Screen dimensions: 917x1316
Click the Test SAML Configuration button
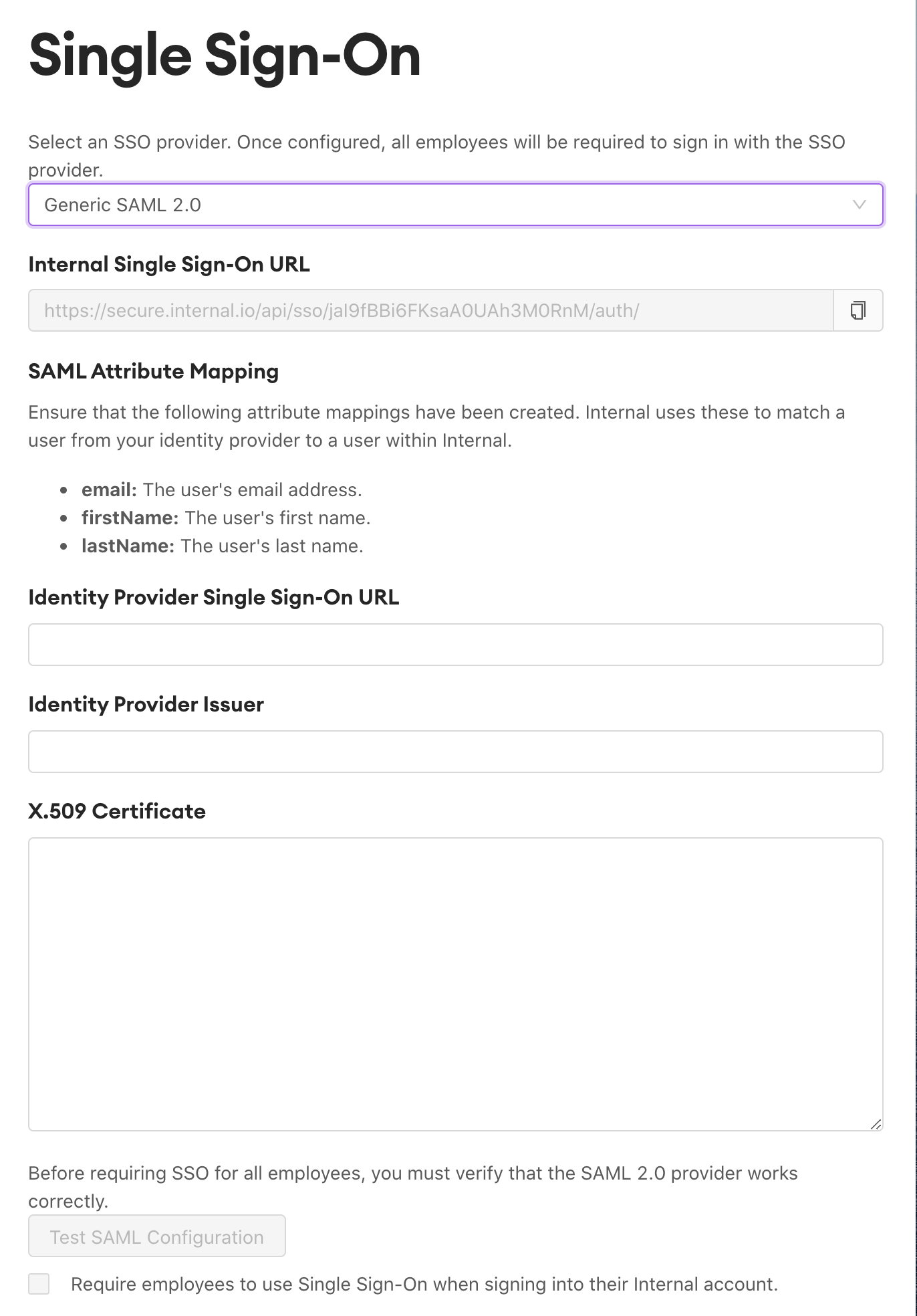[x=157, y=1236]
